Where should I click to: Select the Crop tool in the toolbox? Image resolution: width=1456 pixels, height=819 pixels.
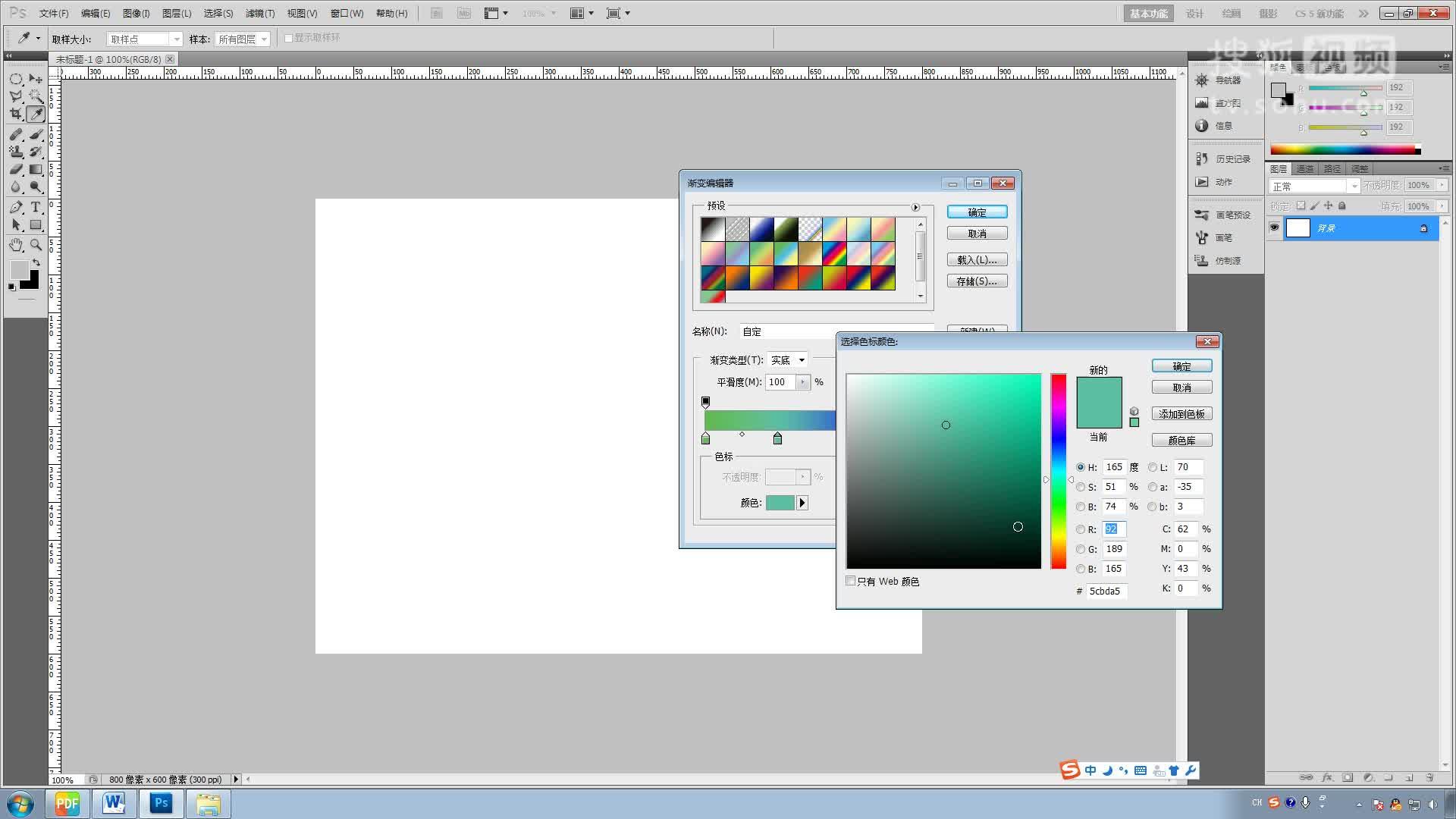[x=16, y=115]
